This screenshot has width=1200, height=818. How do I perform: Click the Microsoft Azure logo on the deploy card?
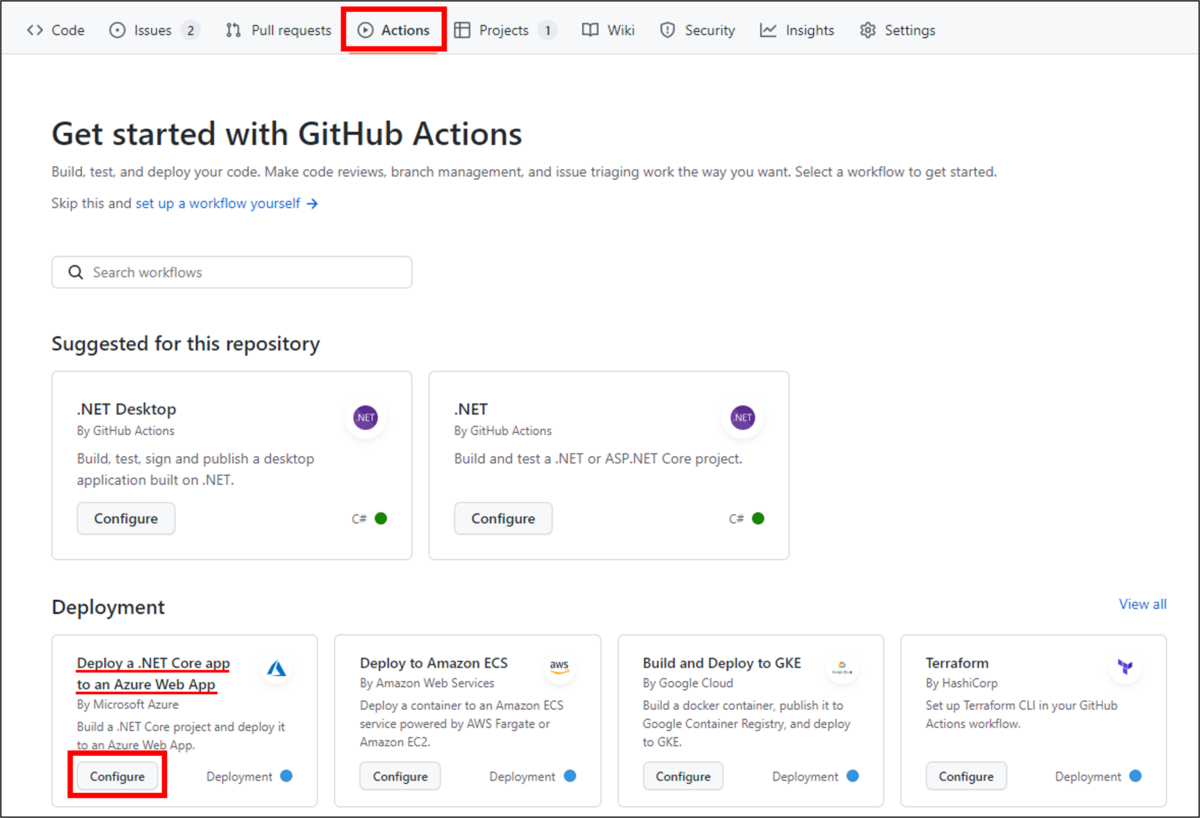[275, 668]
